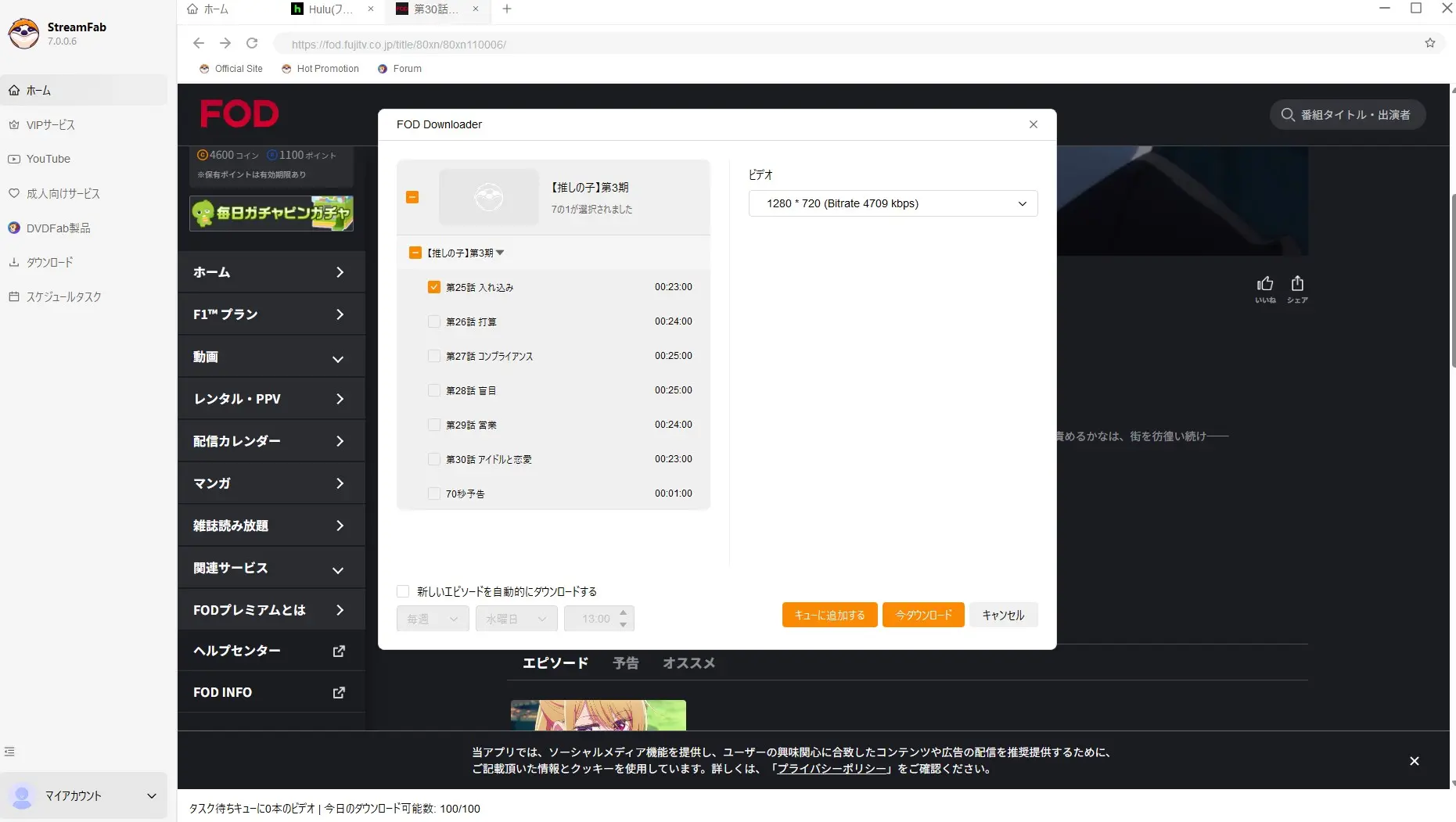Close the Hulu tab
The image size is (1456, 822).
tap(371, 9)
